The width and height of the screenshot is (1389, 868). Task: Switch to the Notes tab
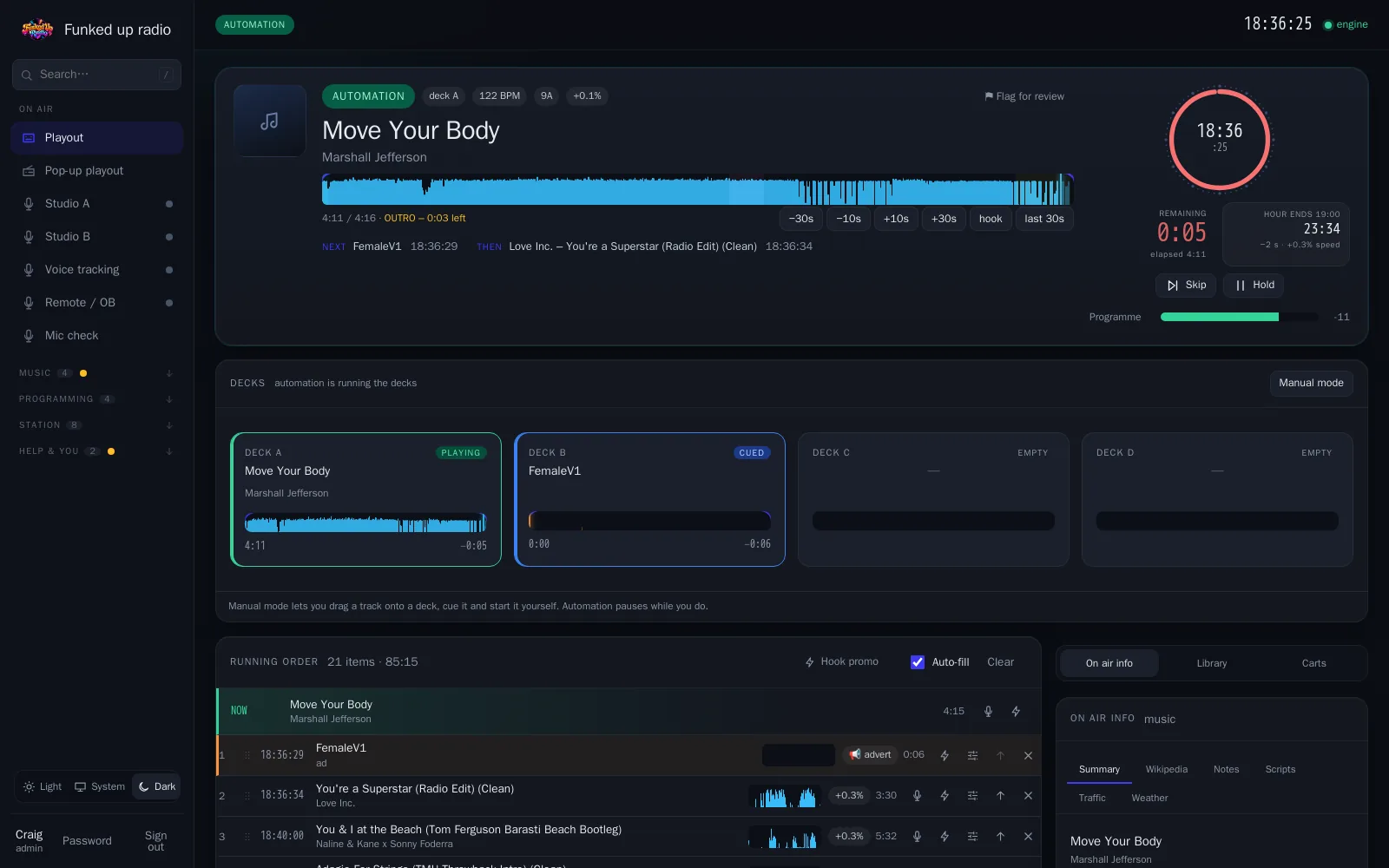[1226, 769]
